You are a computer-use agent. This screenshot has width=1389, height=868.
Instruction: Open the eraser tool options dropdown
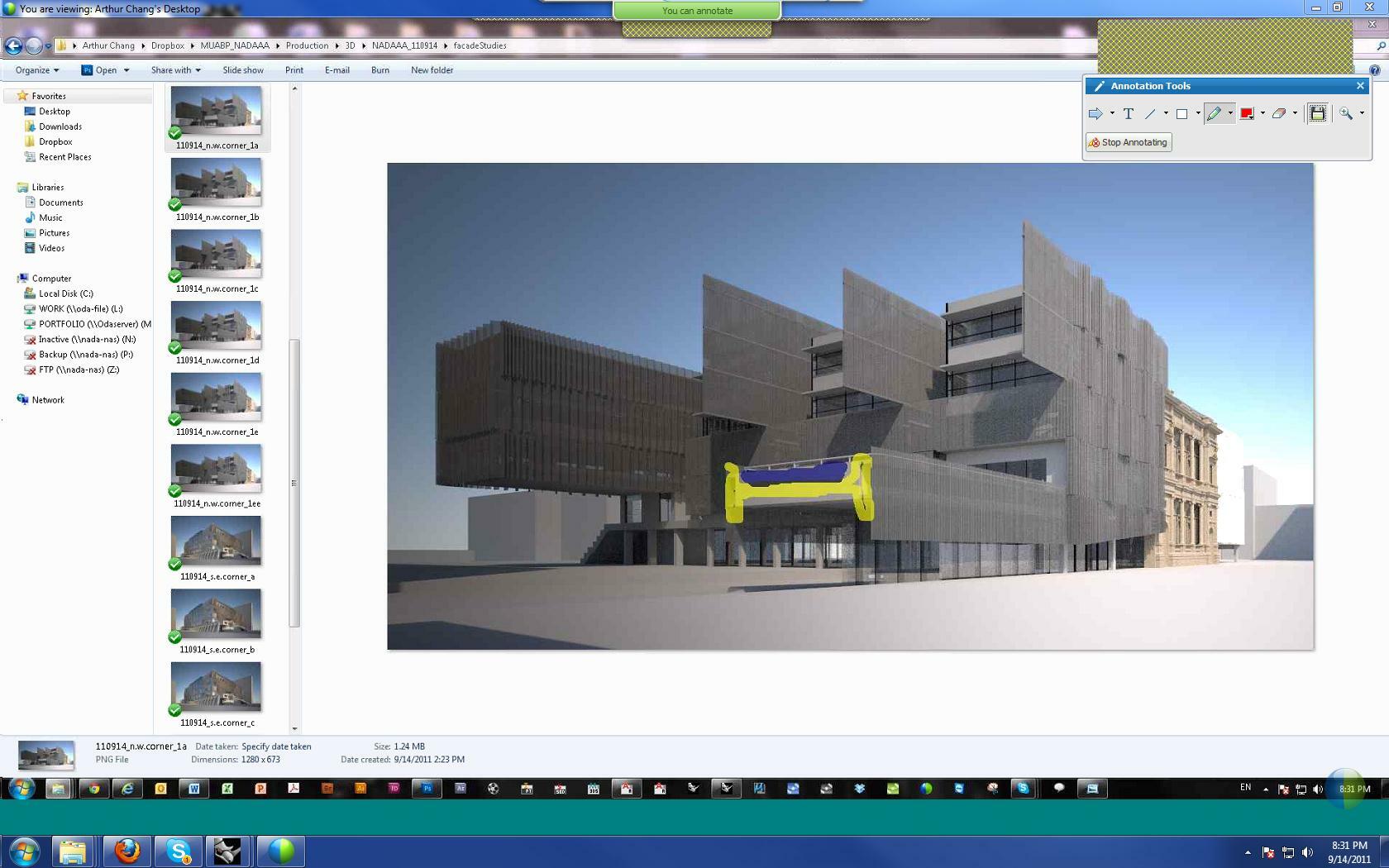coord(1295,114)
